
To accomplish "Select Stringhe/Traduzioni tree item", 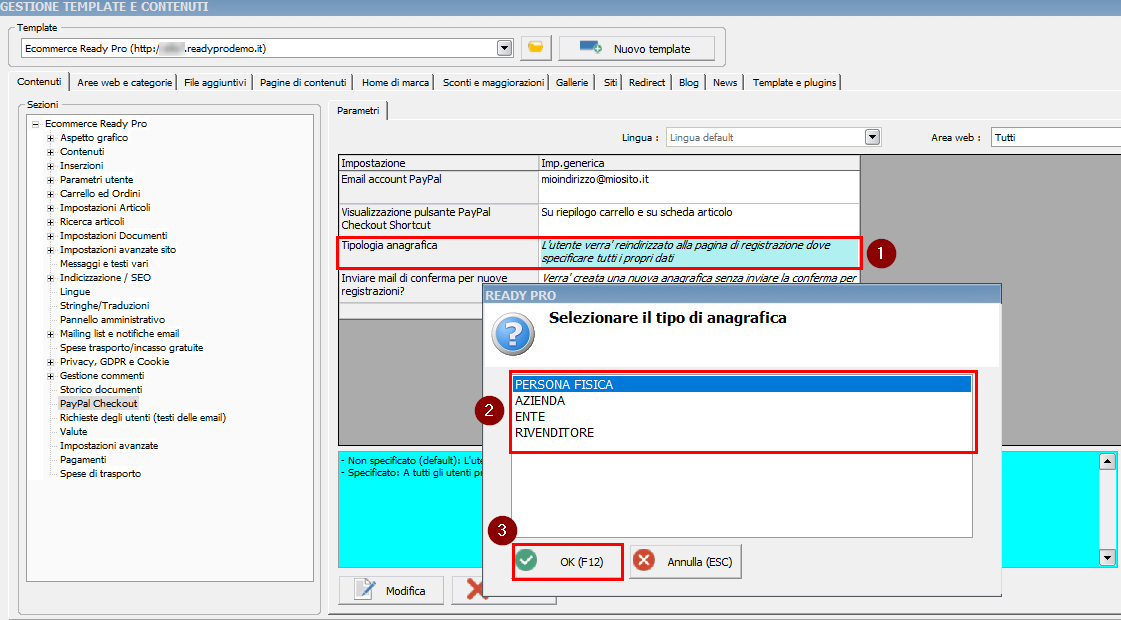I will pyautogui.click(x=104, y=305).
